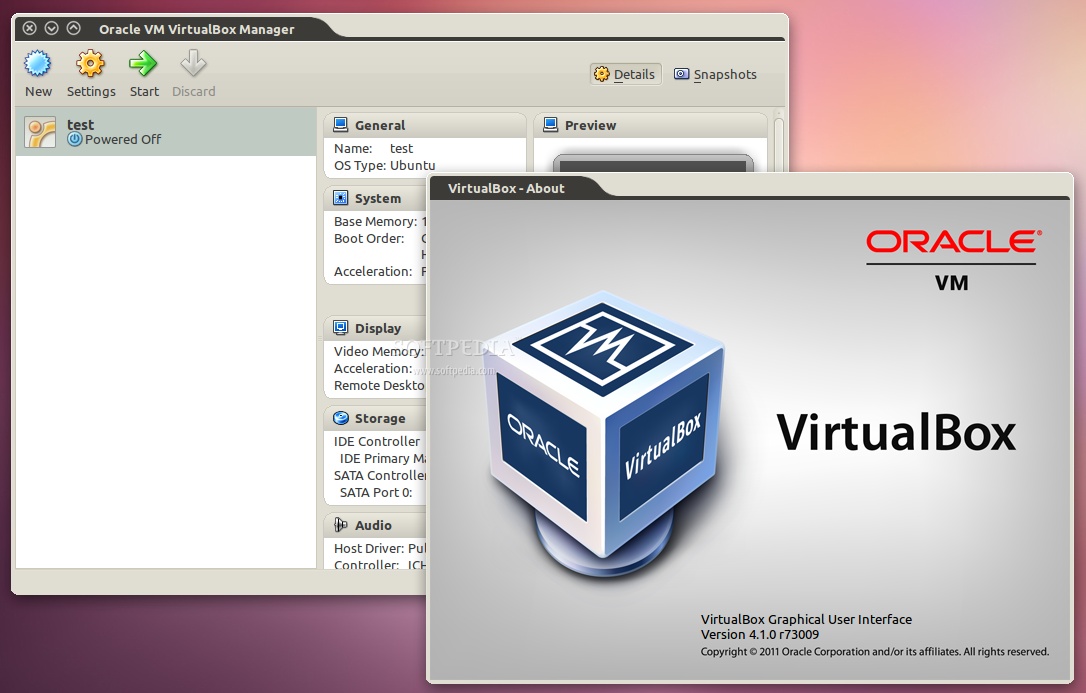This screenshot has height=693, width=1086.
Task: Click 'SATA Port 0:' in Storage section
Action: click(376, 492)
